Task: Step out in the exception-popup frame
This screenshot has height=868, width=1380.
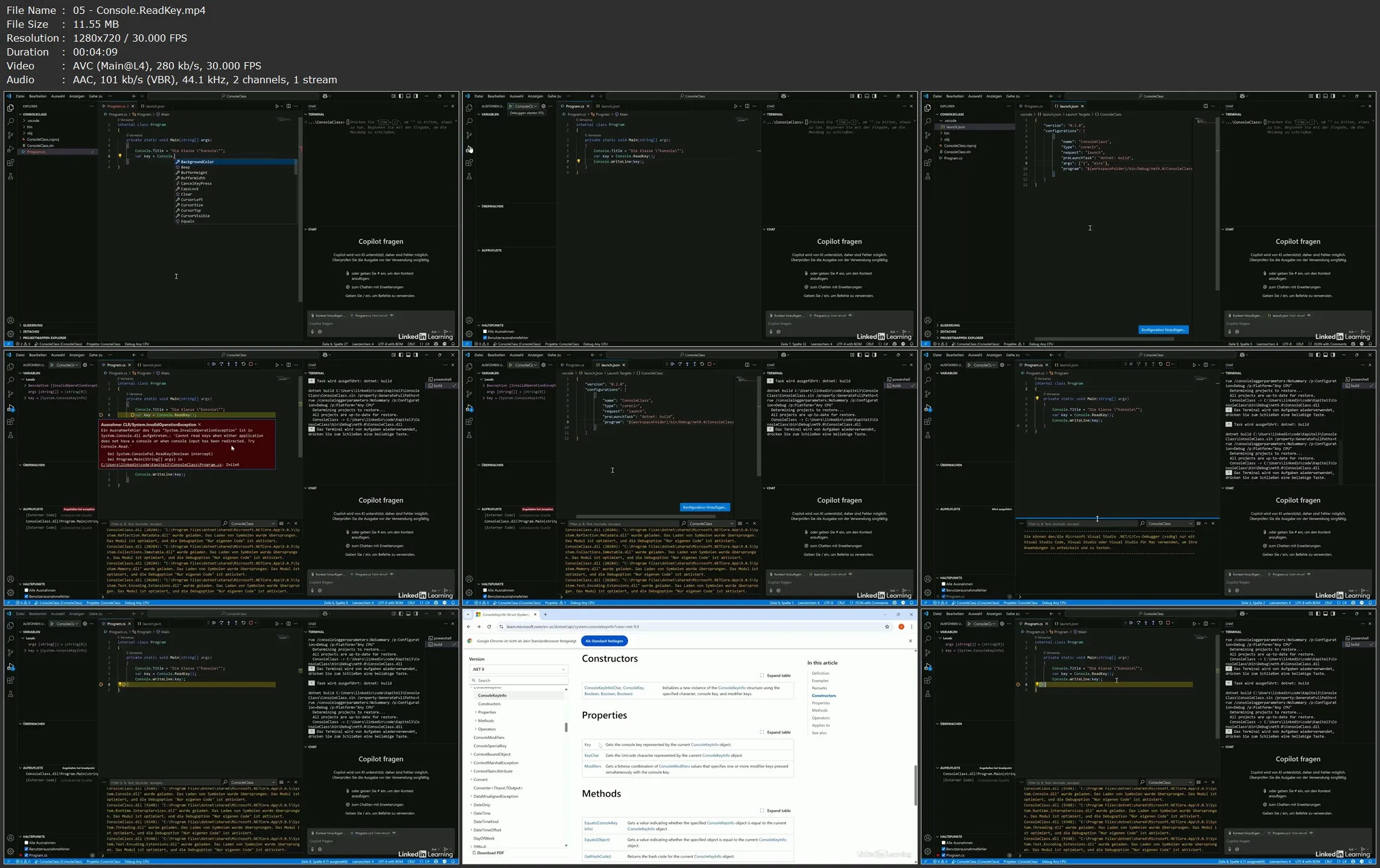Action: 236,364
